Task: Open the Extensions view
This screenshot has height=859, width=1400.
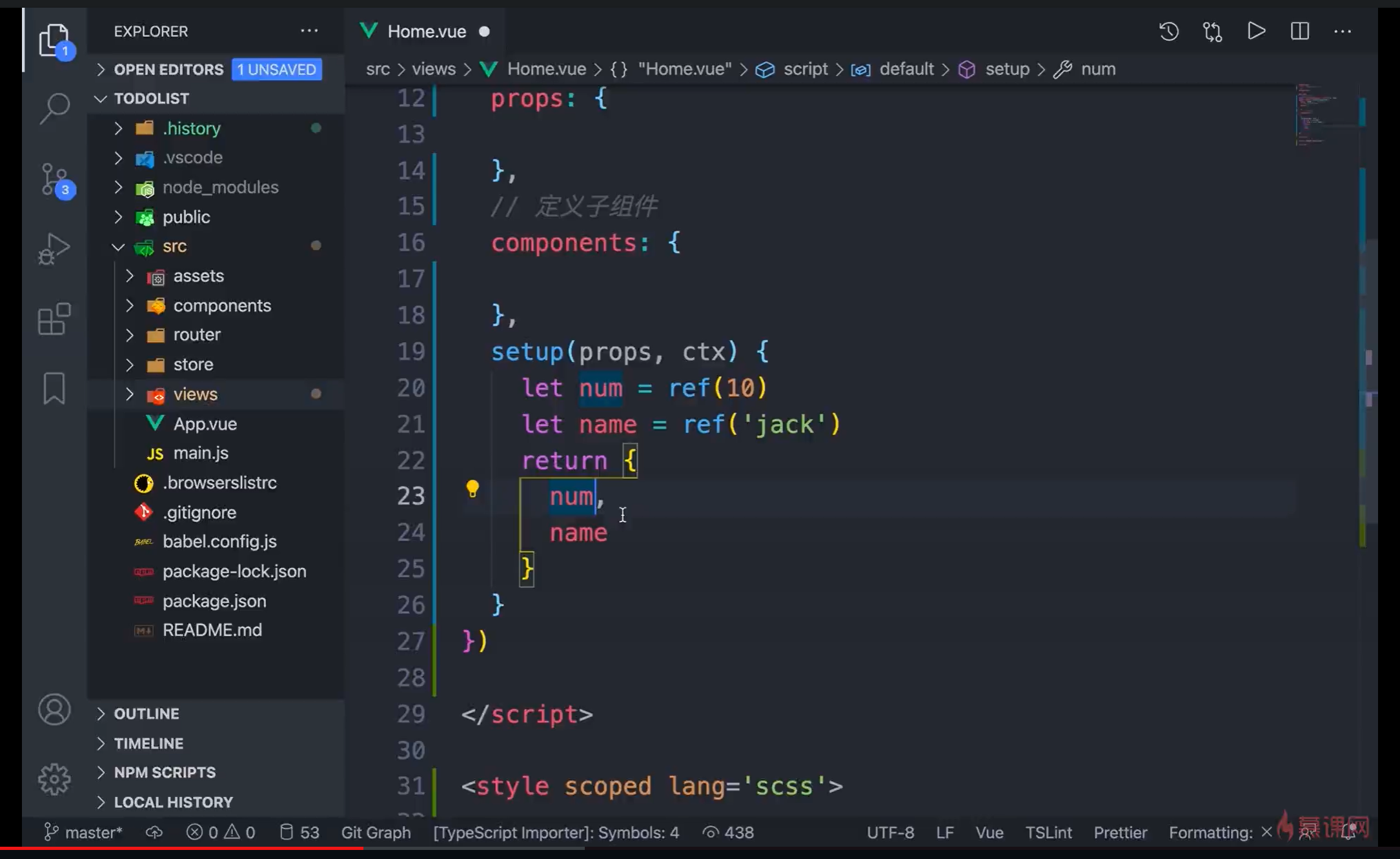Action: pyautogui.click(x=54, y=319)
